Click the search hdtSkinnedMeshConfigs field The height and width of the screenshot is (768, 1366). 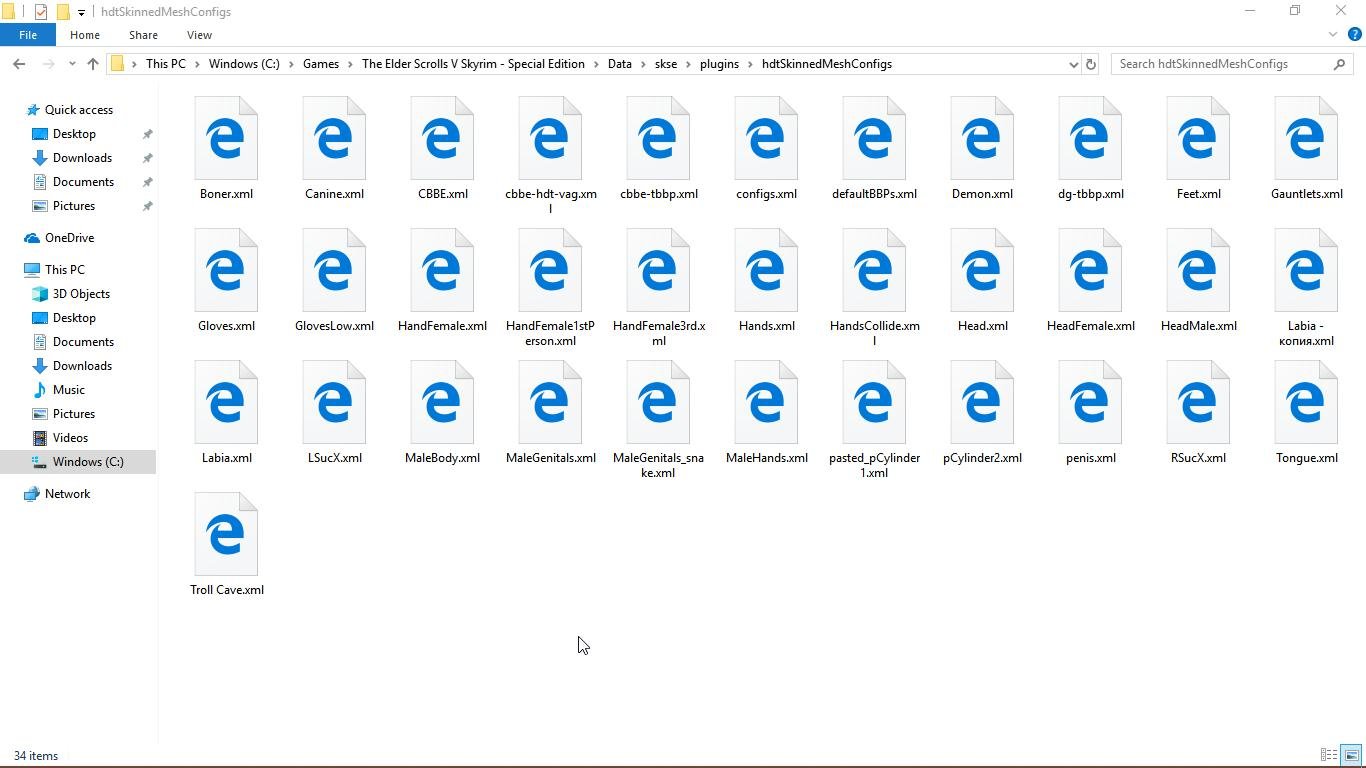(x=1232, y=64)
